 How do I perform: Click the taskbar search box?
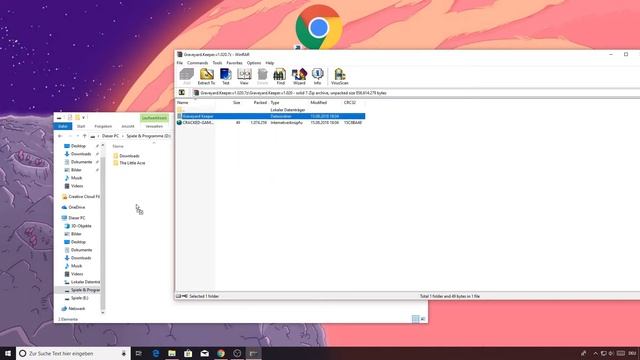coord(73,353)
